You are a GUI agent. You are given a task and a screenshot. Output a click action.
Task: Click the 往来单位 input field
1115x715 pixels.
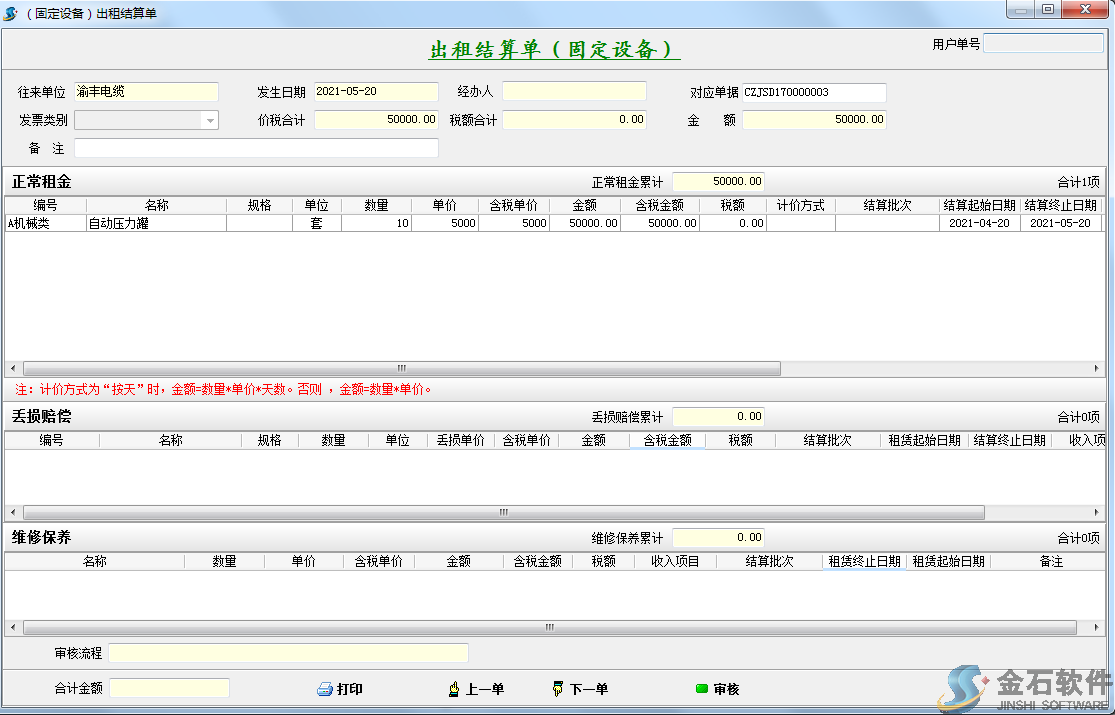coord(146,92)
